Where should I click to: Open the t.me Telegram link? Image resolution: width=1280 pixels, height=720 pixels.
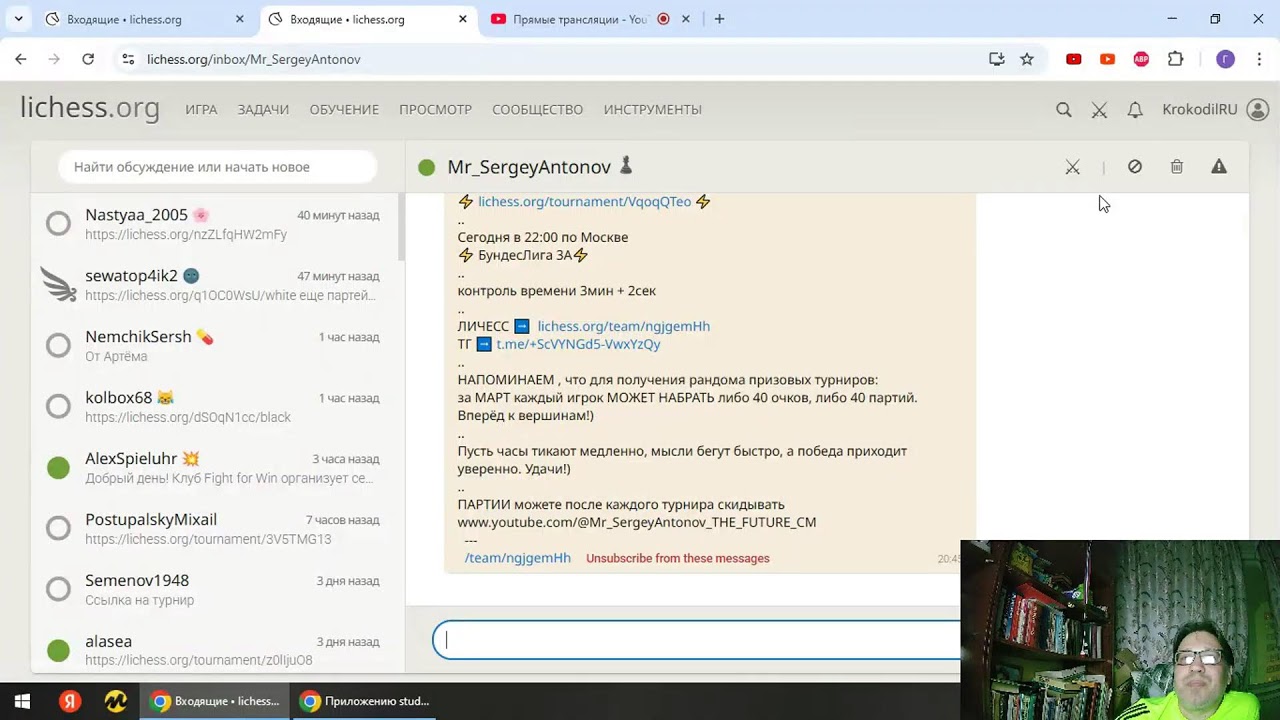click(578, 344)
